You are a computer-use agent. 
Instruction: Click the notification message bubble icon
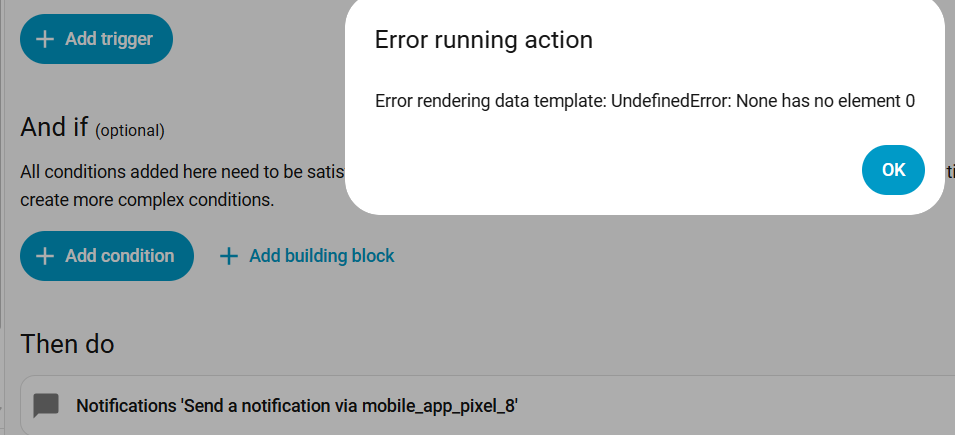pos(46,406)
